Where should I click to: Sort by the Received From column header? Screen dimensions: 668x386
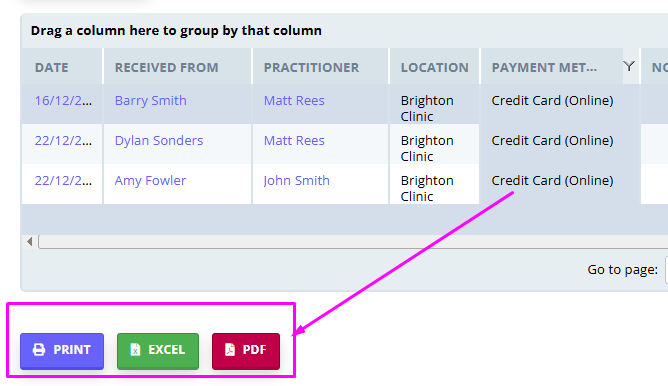(x=167, y=67)
